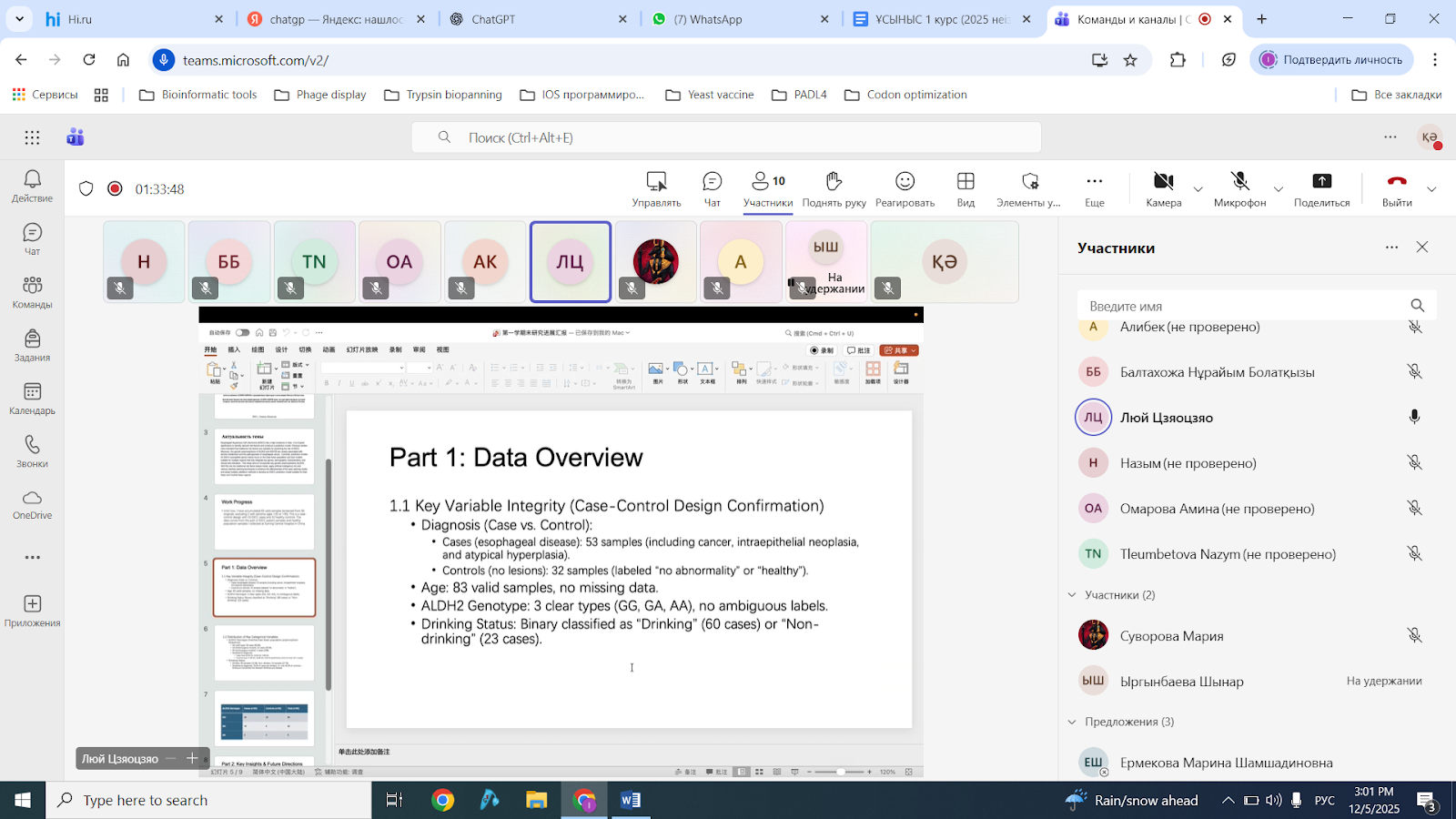Open the Tasks icon in sidebar
Viewport: 1456px width, 819px height.
click(32, 346)
